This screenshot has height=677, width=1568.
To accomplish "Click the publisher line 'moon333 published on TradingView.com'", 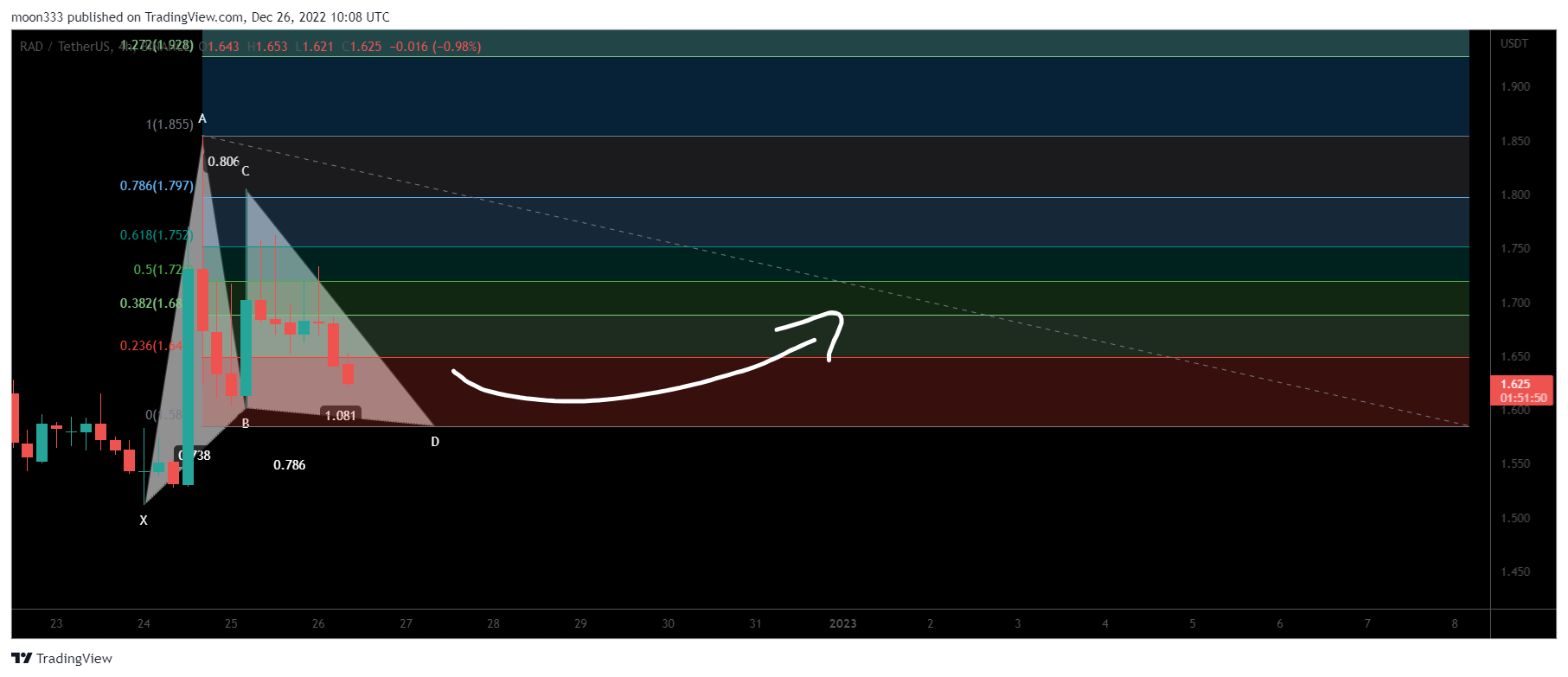I will [x=127, y=16].
